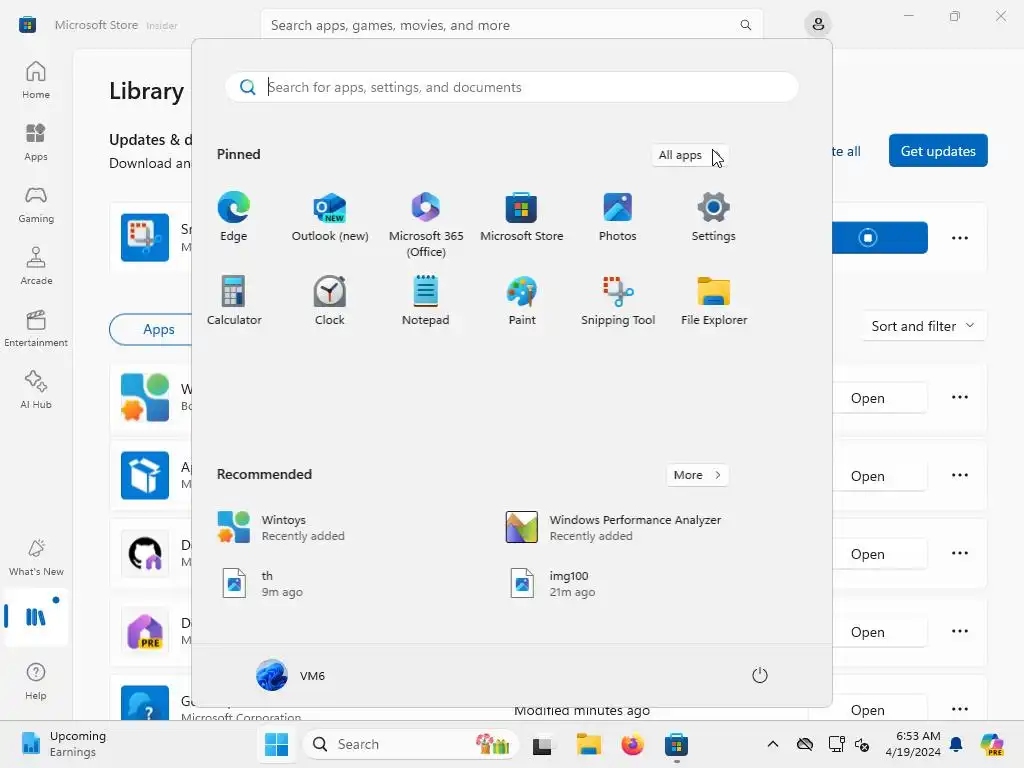Screen dimensions: 1024x768
Task: Open Settings gear in Start menu
Action: coord(713,217)
